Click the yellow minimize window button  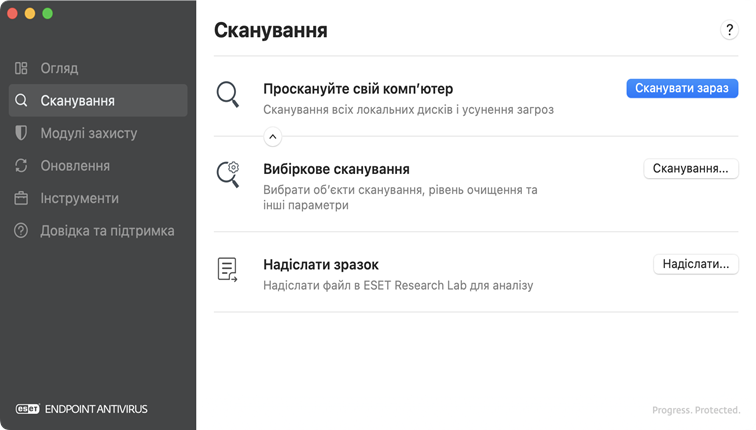click(30, 13)
